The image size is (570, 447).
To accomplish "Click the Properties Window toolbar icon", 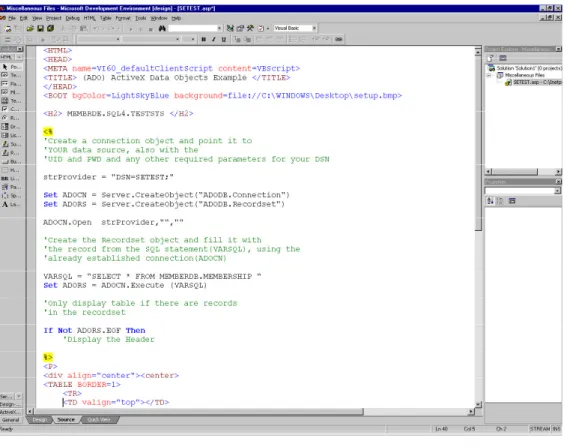I will coord(240,28).
